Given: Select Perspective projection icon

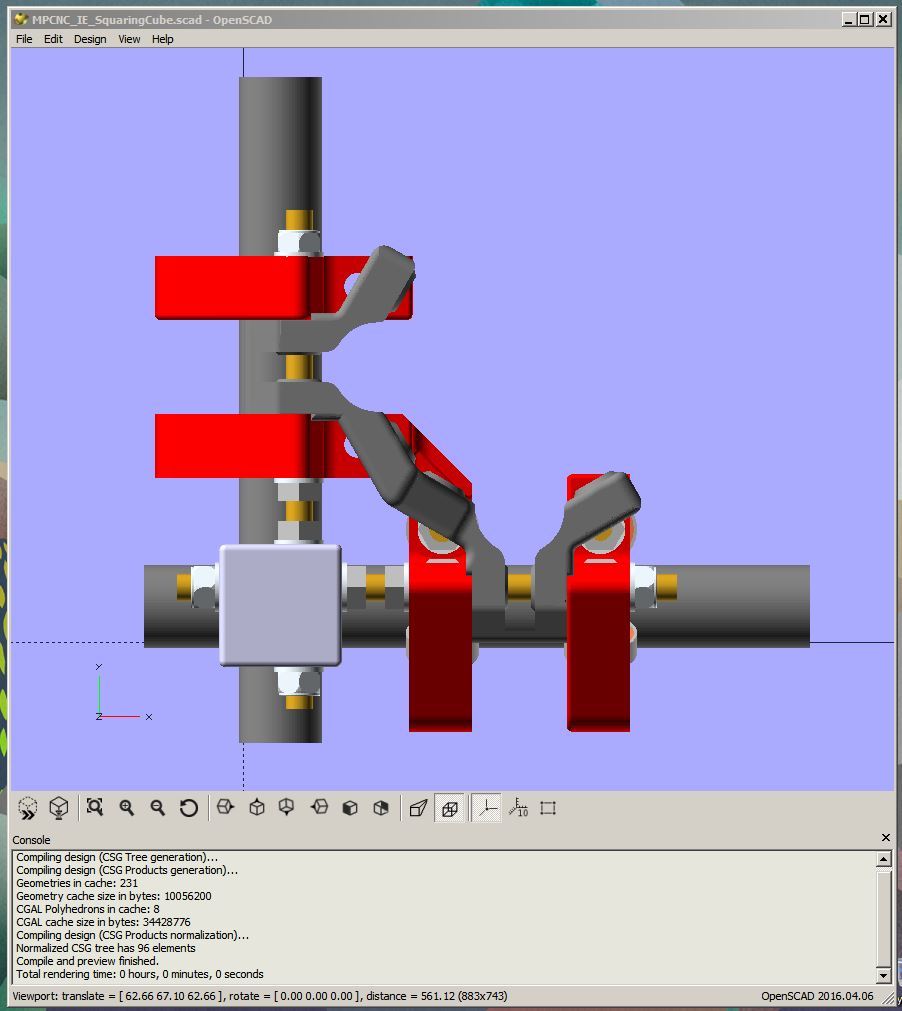Looking at the screenshot, I should [418, 808].
